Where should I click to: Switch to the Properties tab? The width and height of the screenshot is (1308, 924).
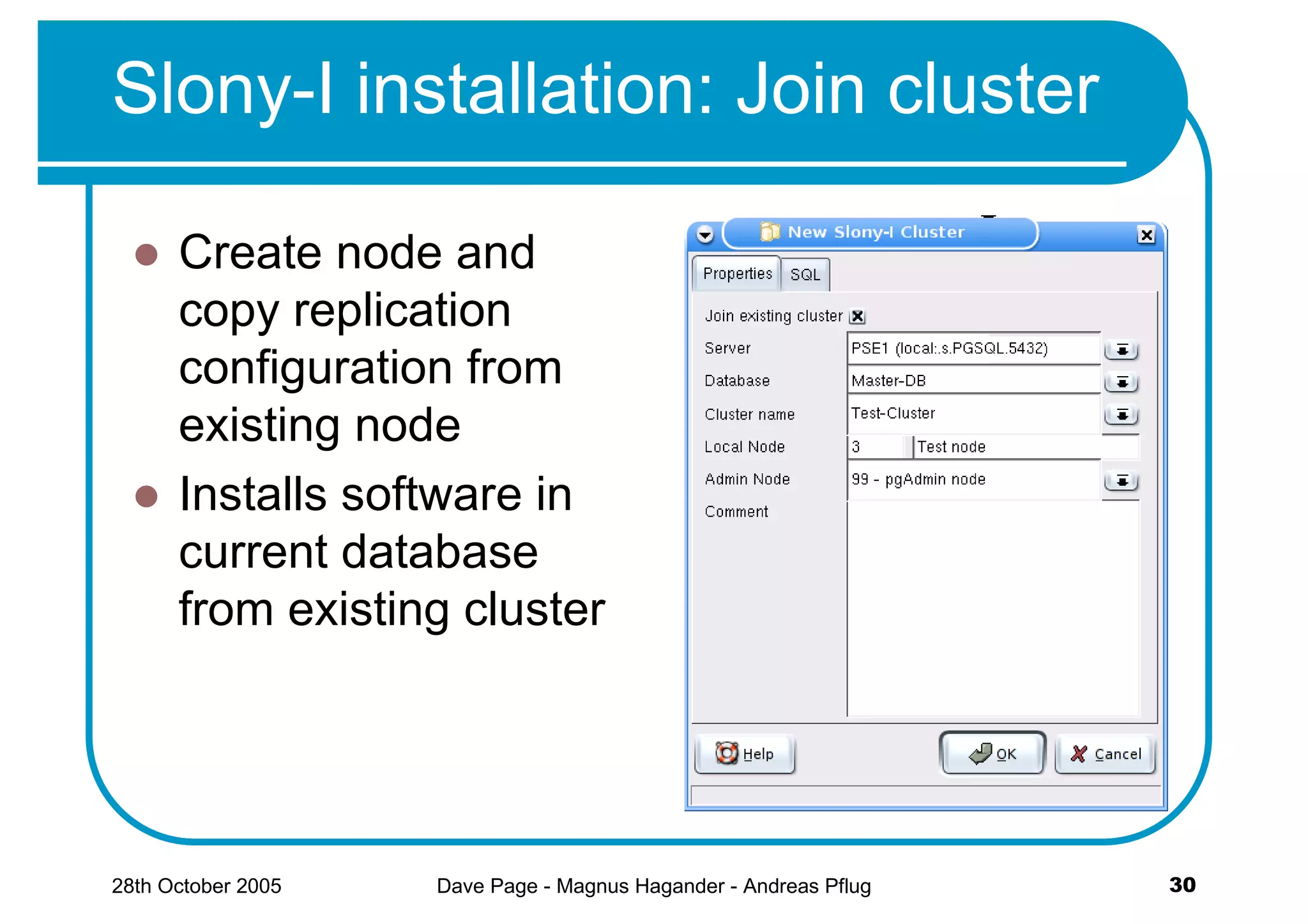(x=737, y=274)
